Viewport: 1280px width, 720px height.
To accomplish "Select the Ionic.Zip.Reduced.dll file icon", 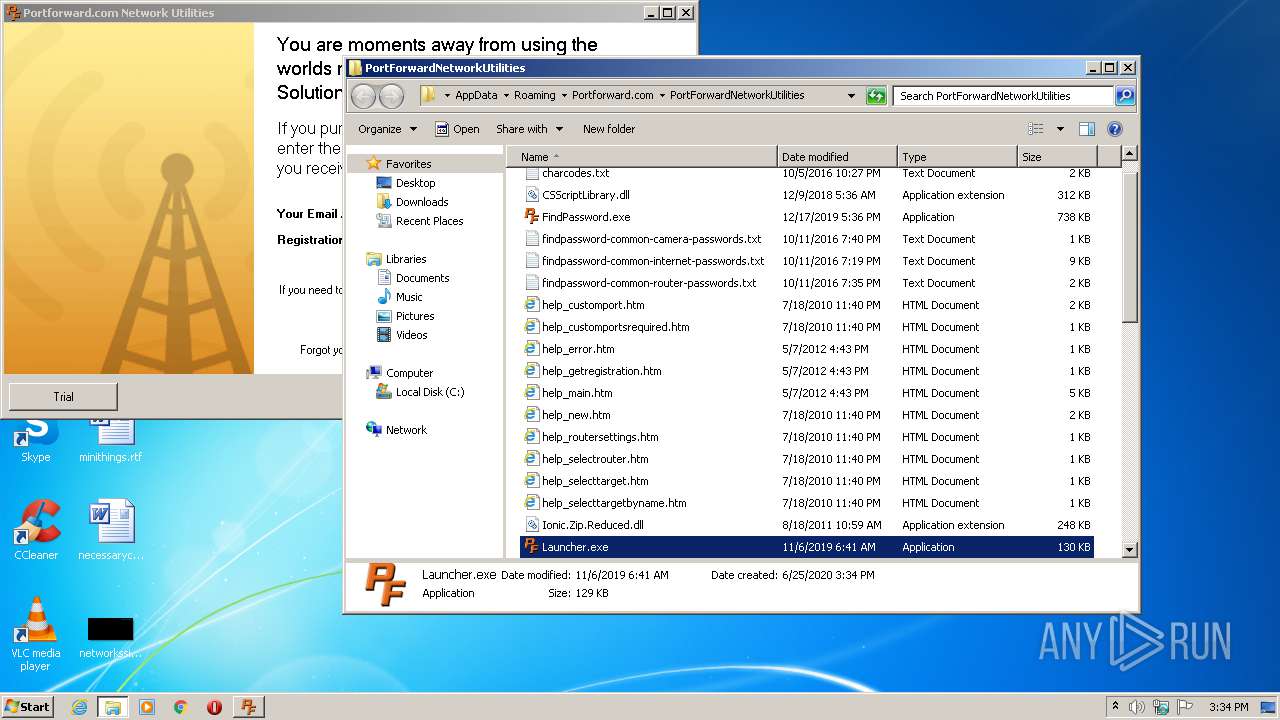I will [532, 525].
